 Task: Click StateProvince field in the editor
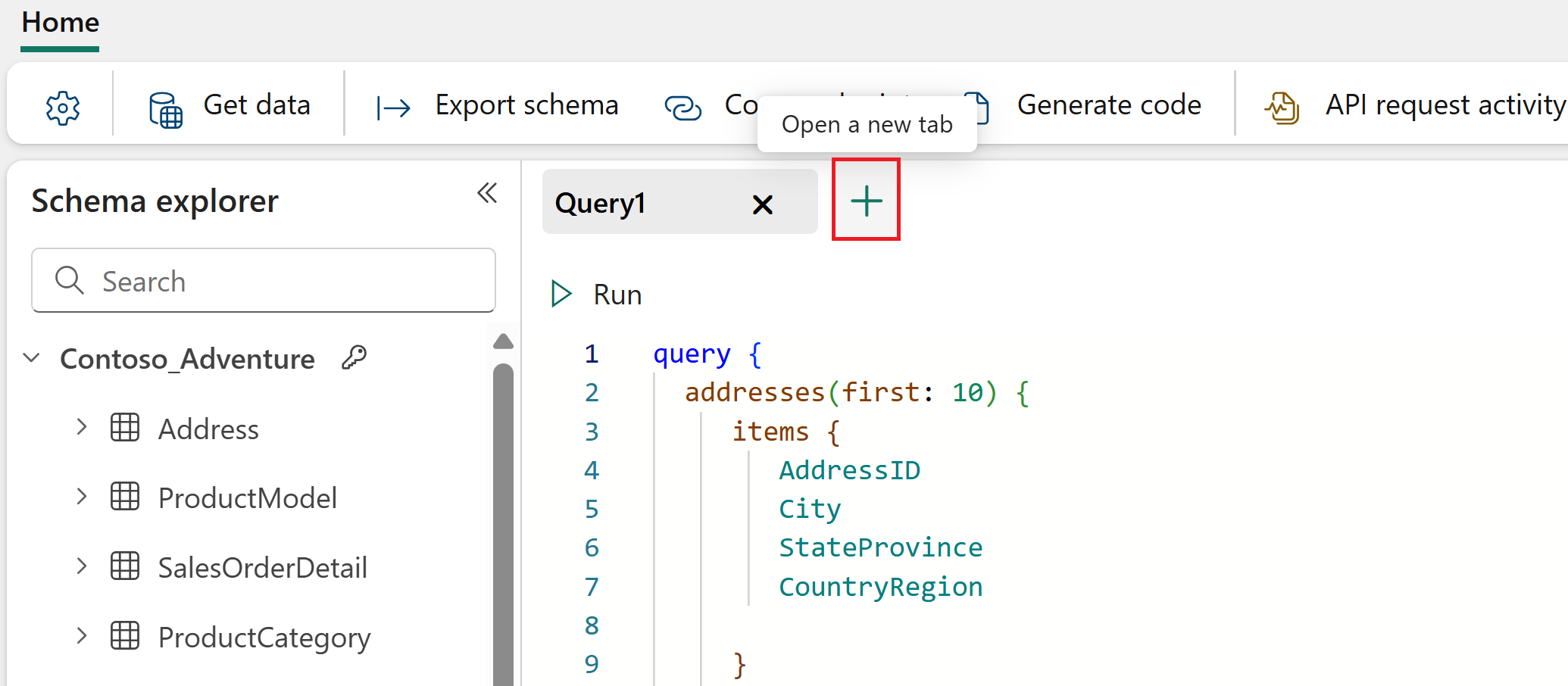click(880, 547)
